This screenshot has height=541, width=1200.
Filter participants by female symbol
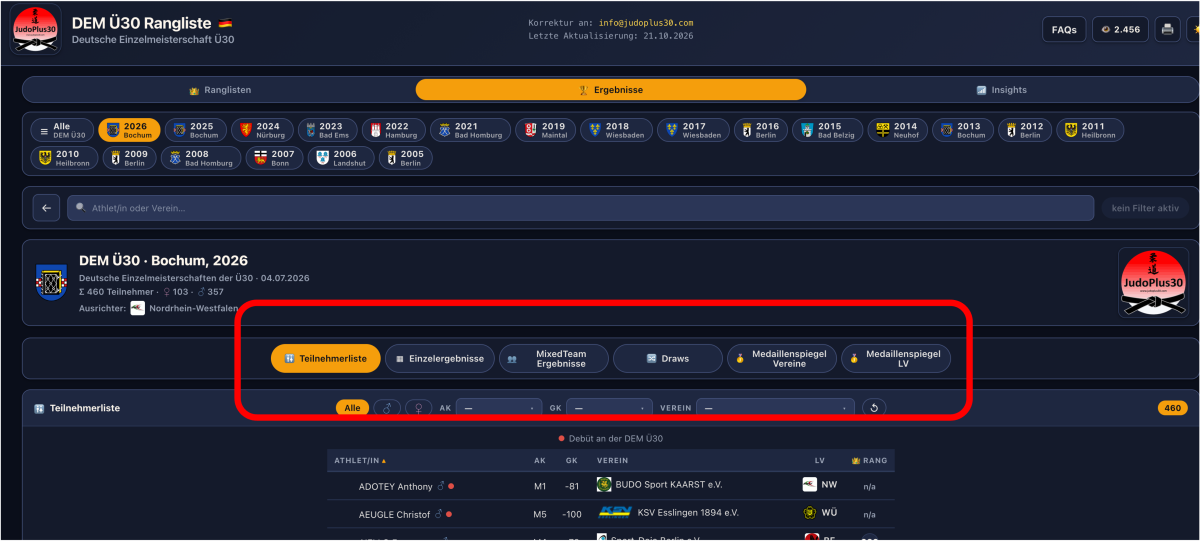point(419,408)
